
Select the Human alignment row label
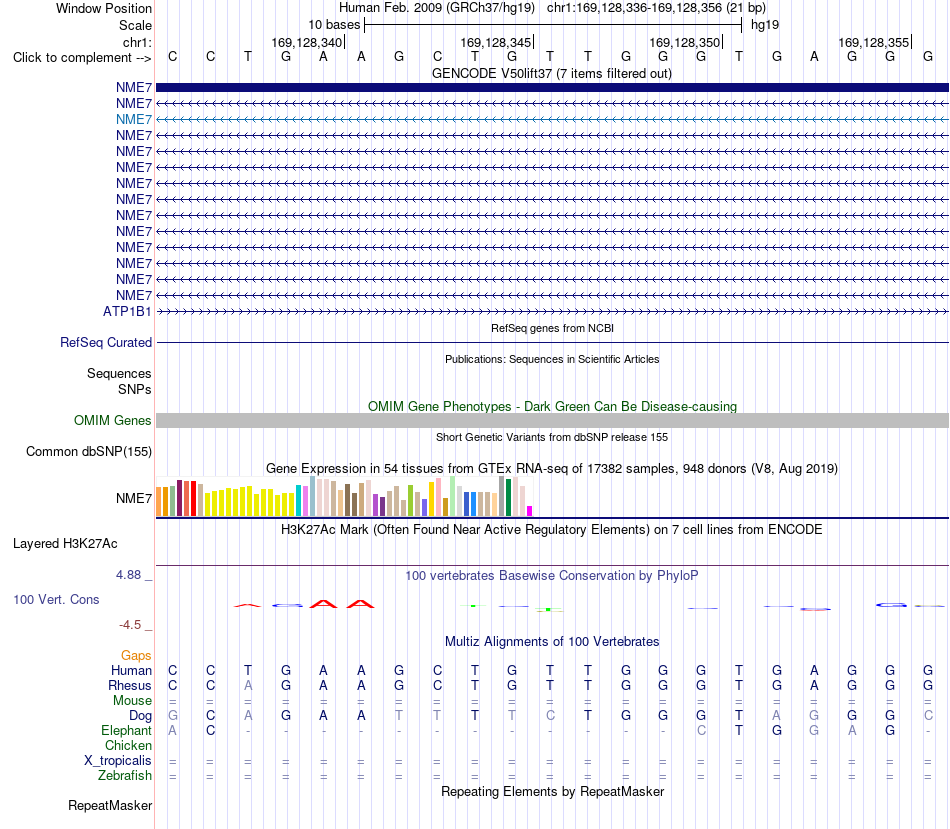(x=131, y=670)
